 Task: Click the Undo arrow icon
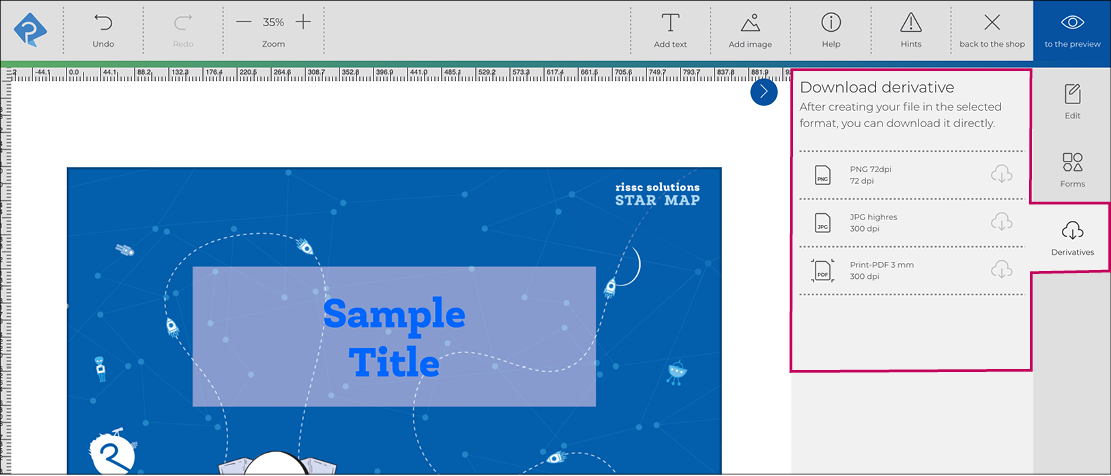coord(103,22)
